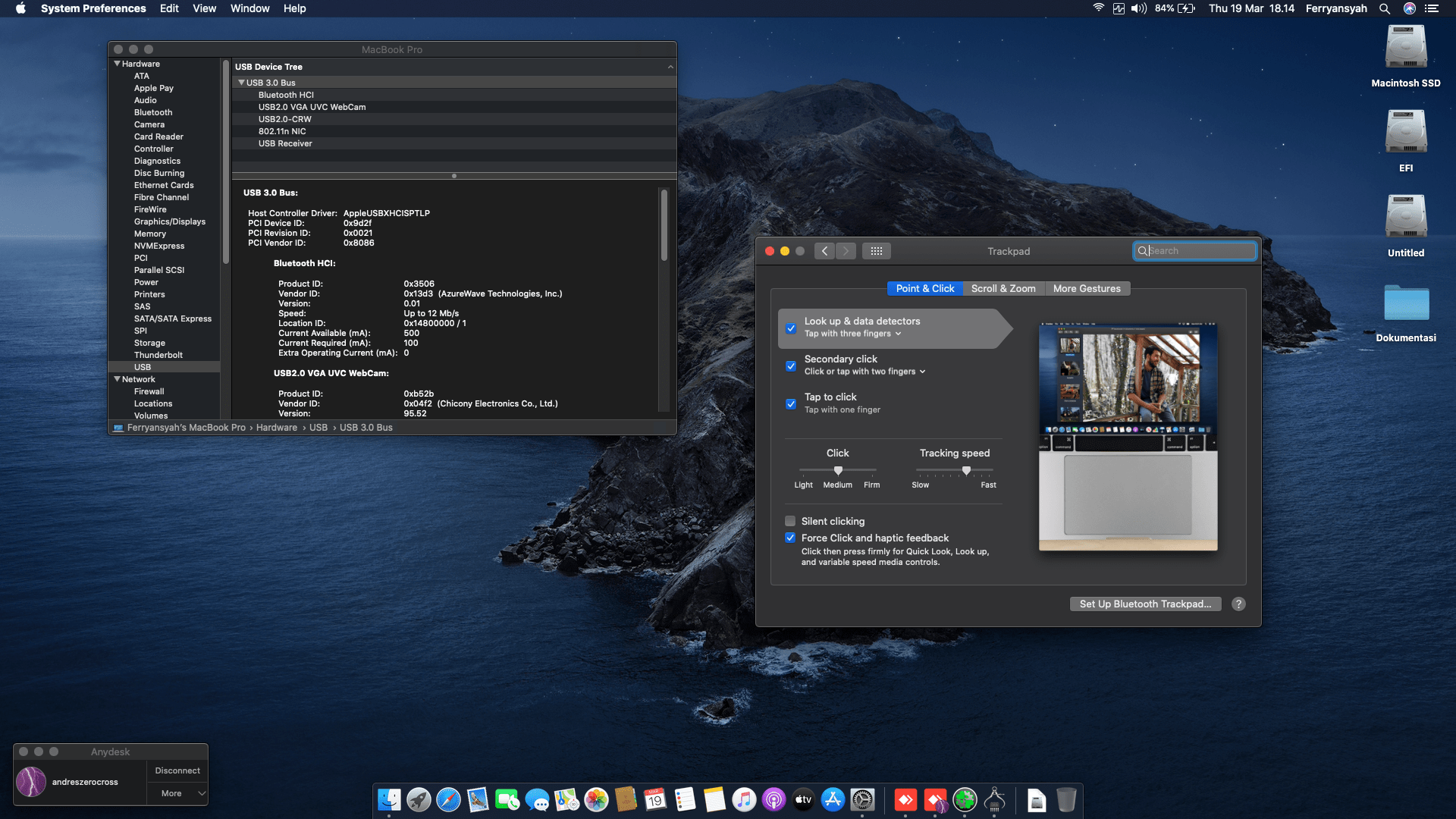1456x819 pixels.
Task: Select Graphics/Displays in sidebar
Action: click(170, 221)
